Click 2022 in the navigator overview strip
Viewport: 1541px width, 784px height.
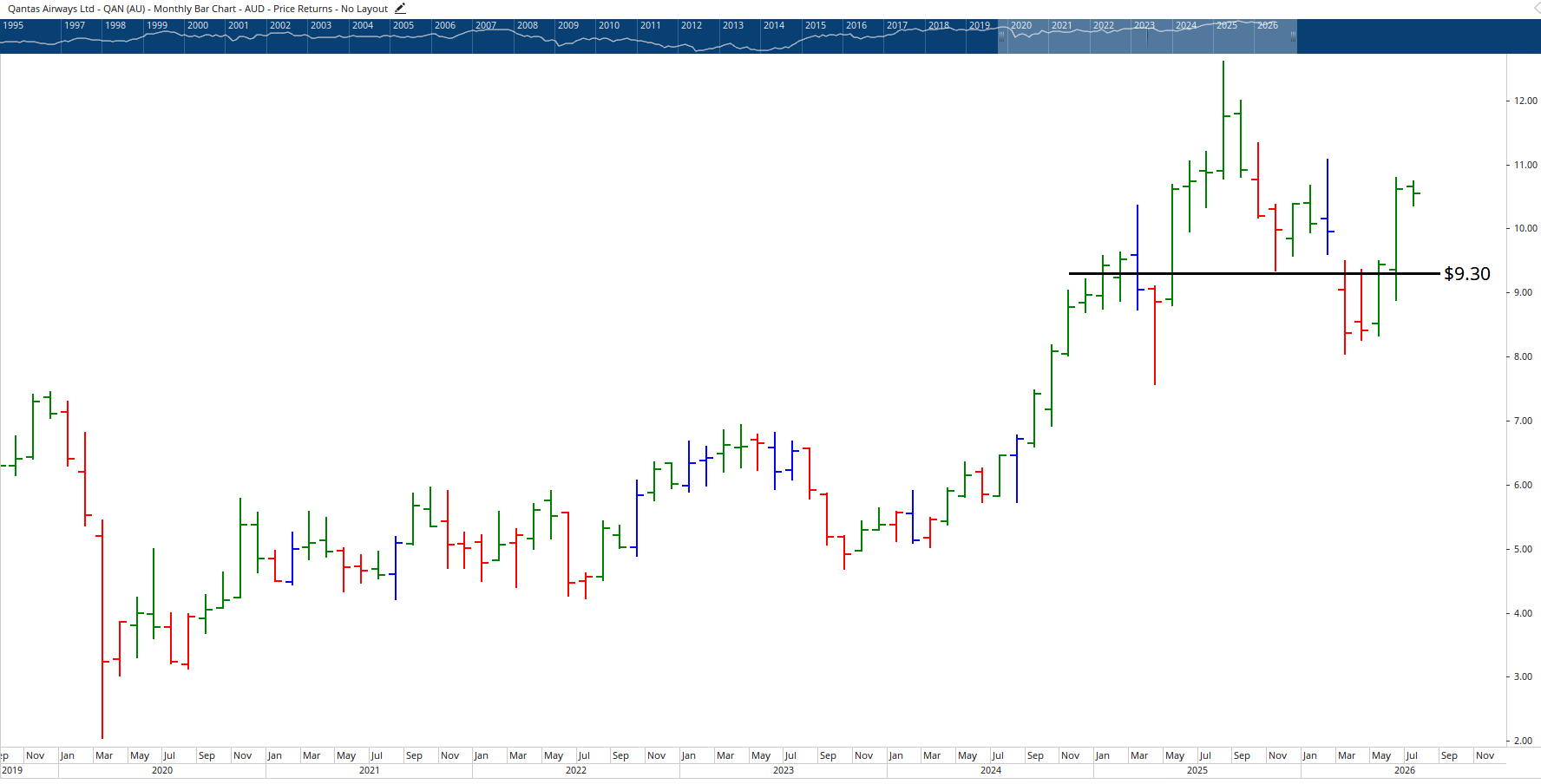coord(1104,25)
